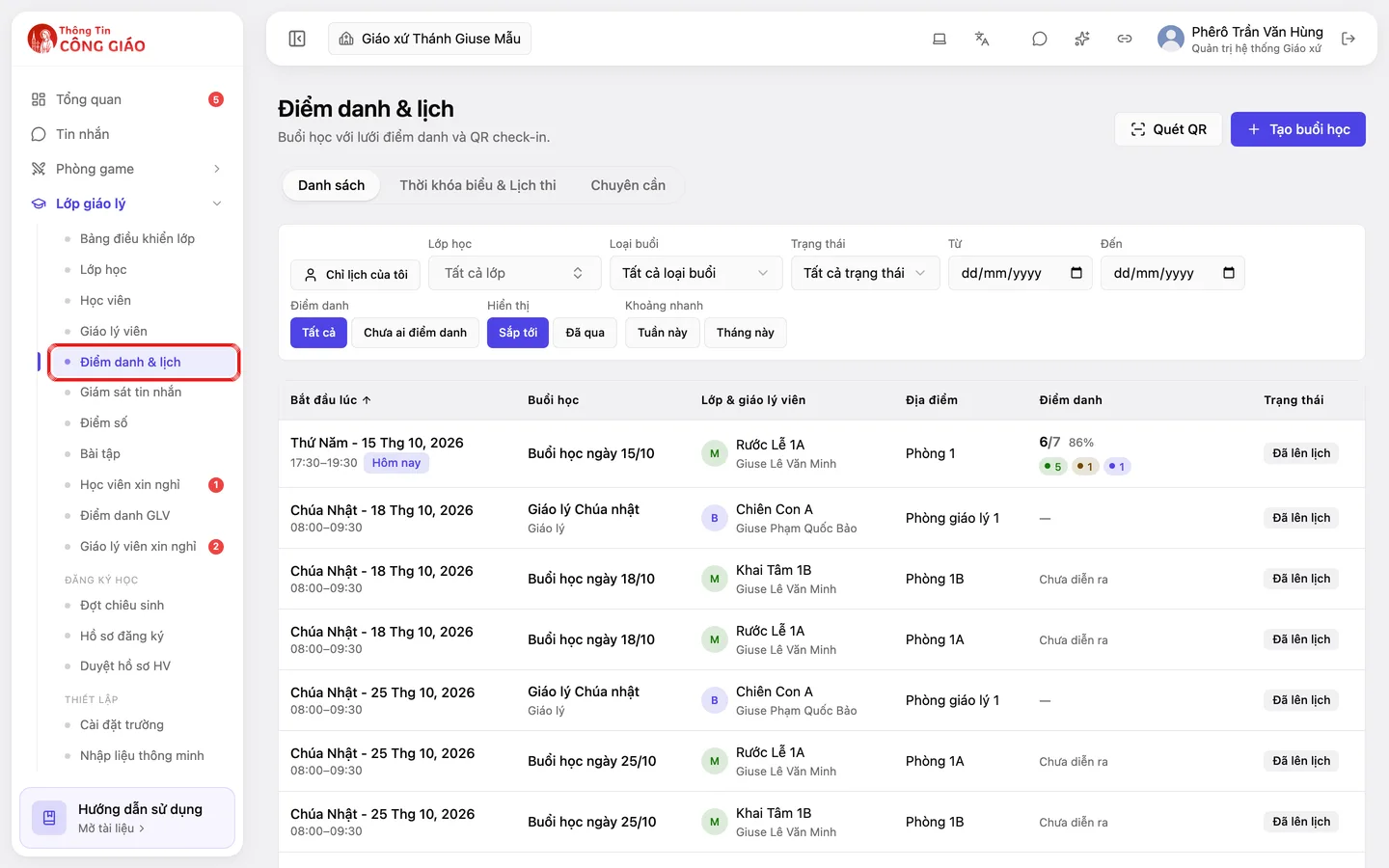1389x868 pixels.
Task: Toggle the Sắp tới display filter
Action: (x=518, y=333)
